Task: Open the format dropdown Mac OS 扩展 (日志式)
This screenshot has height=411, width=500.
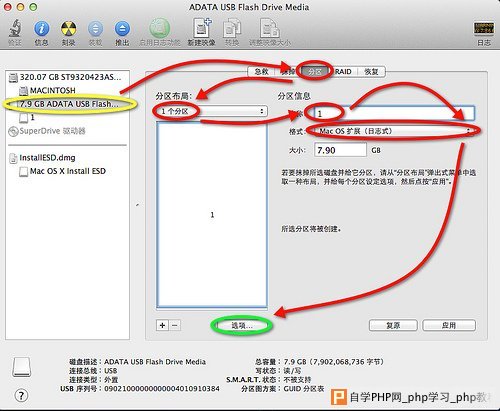Action: [x=394, y=131]
